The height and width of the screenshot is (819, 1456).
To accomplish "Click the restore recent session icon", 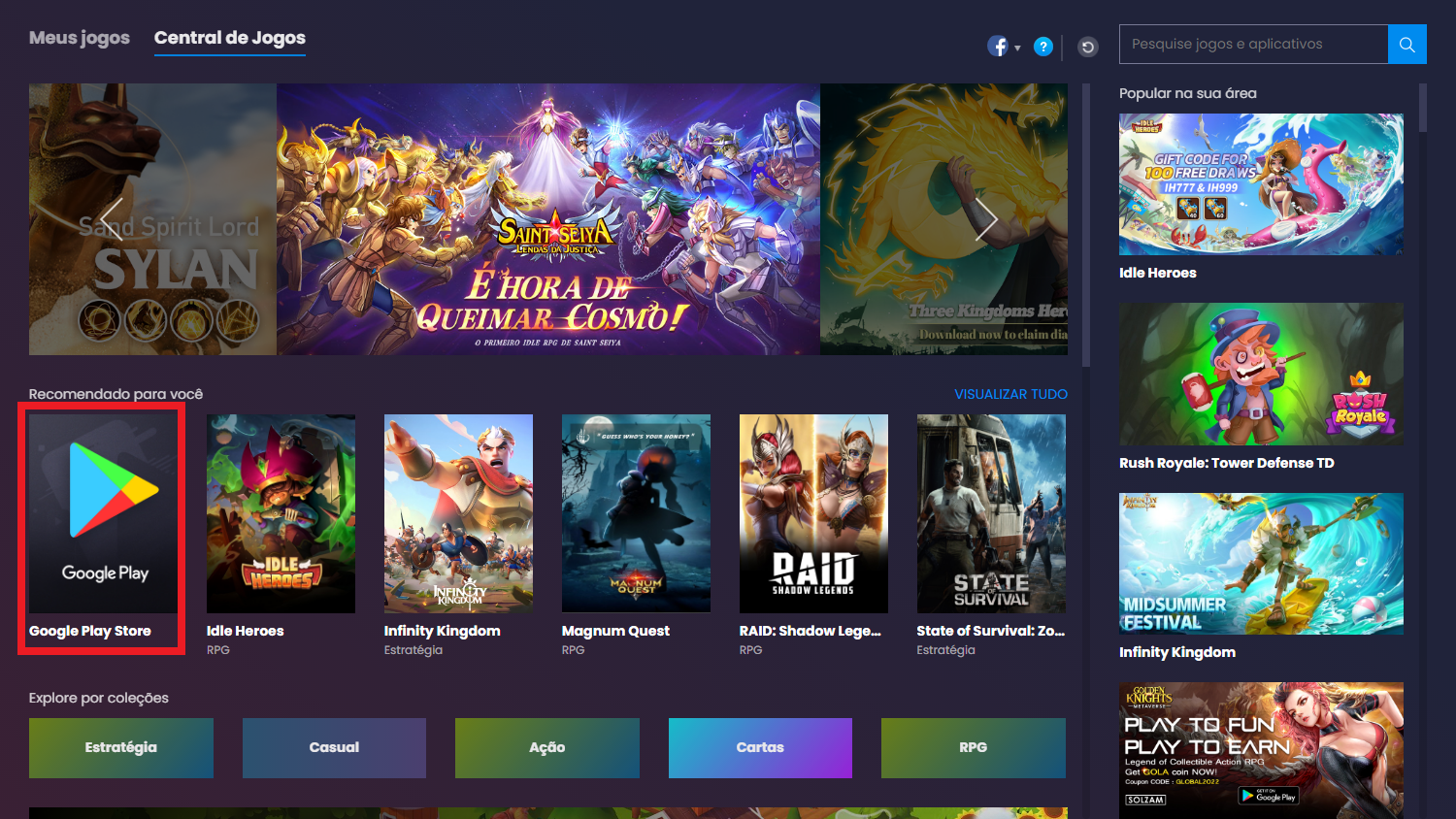I will (1087, 46).
